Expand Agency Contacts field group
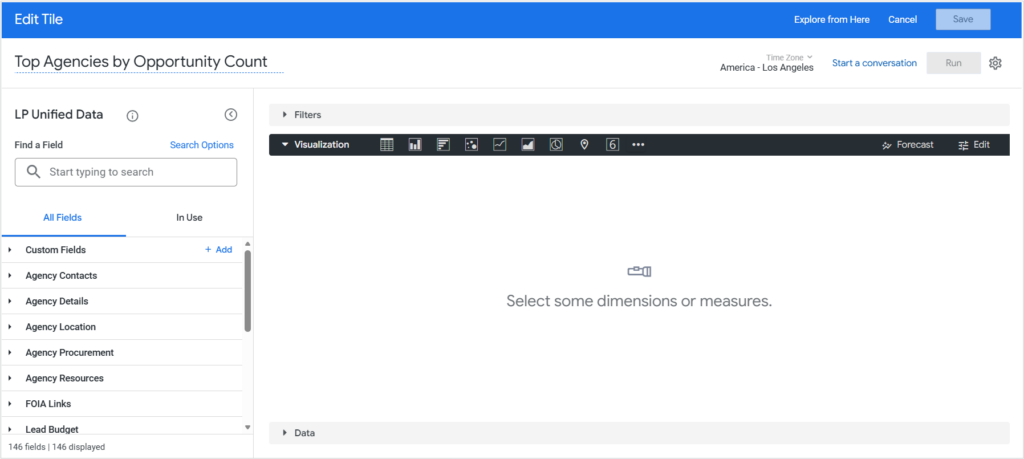This screenshot has width=1024, height=459. pos(61,275)
